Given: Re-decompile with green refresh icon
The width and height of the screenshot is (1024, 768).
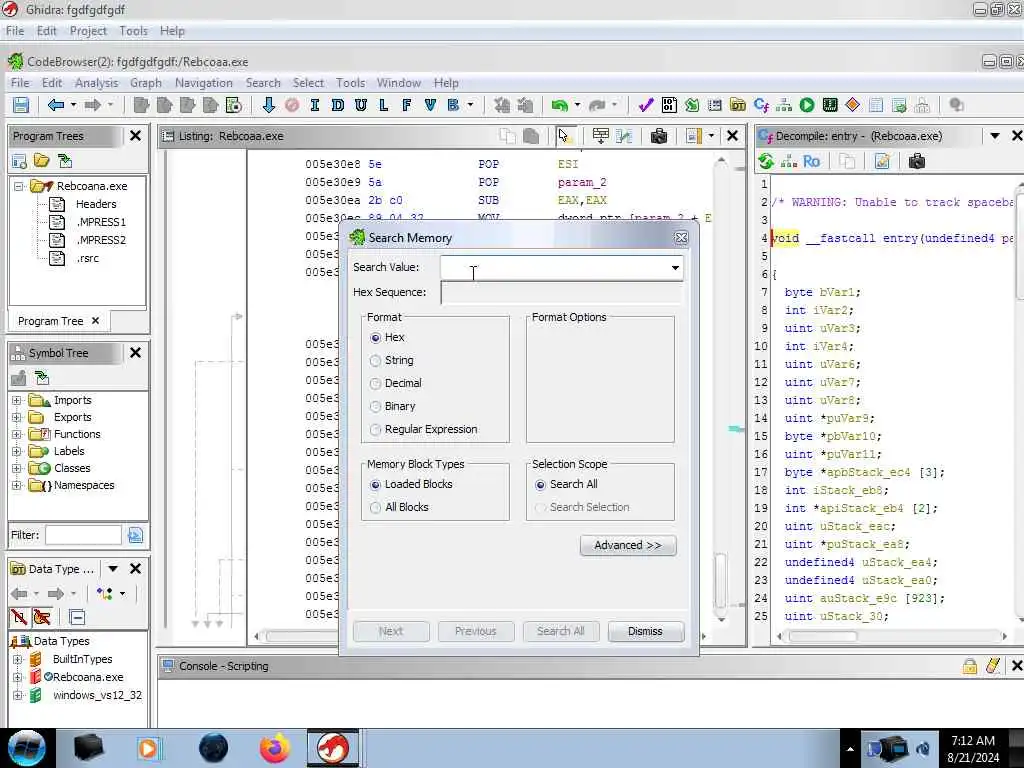Looking at the screenshot, I should pyautogui.click(x=766, y=161).
